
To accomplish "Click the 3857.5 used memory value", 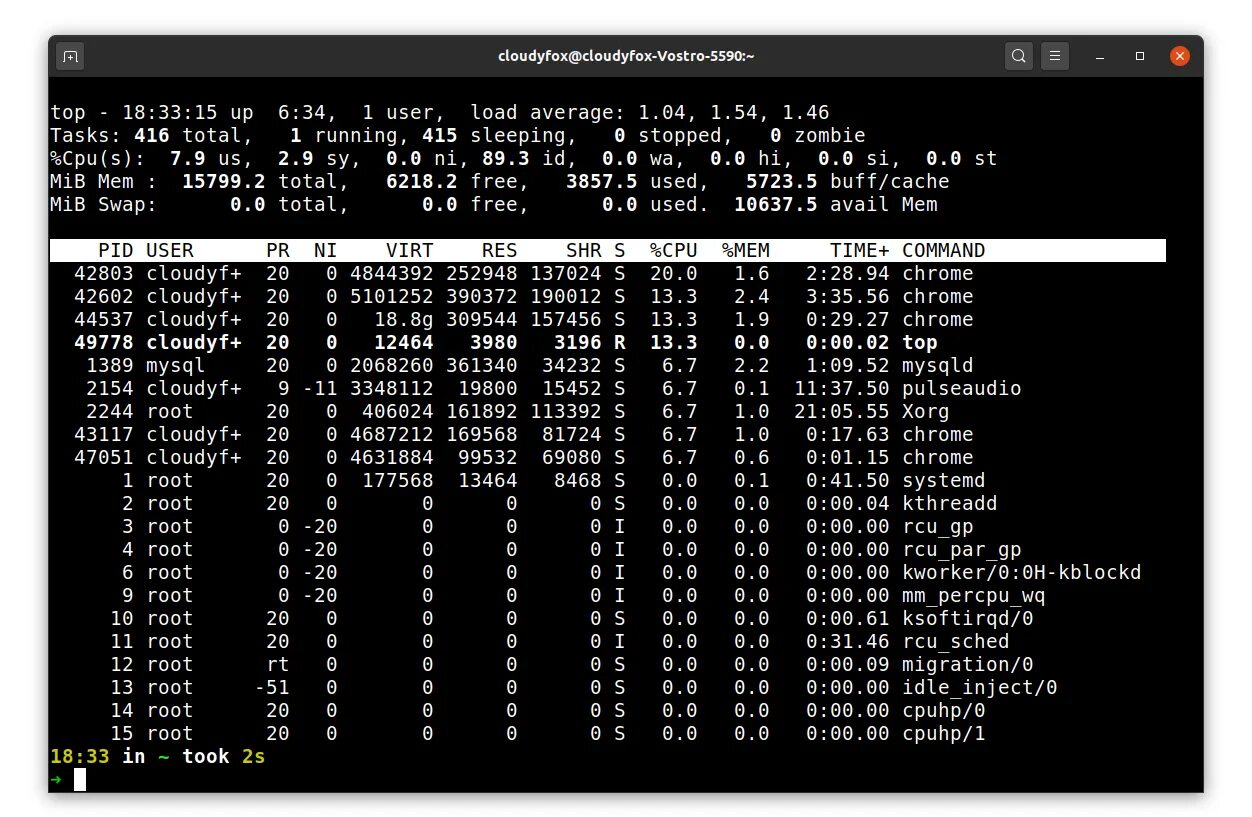I will [x=602, y=181].
